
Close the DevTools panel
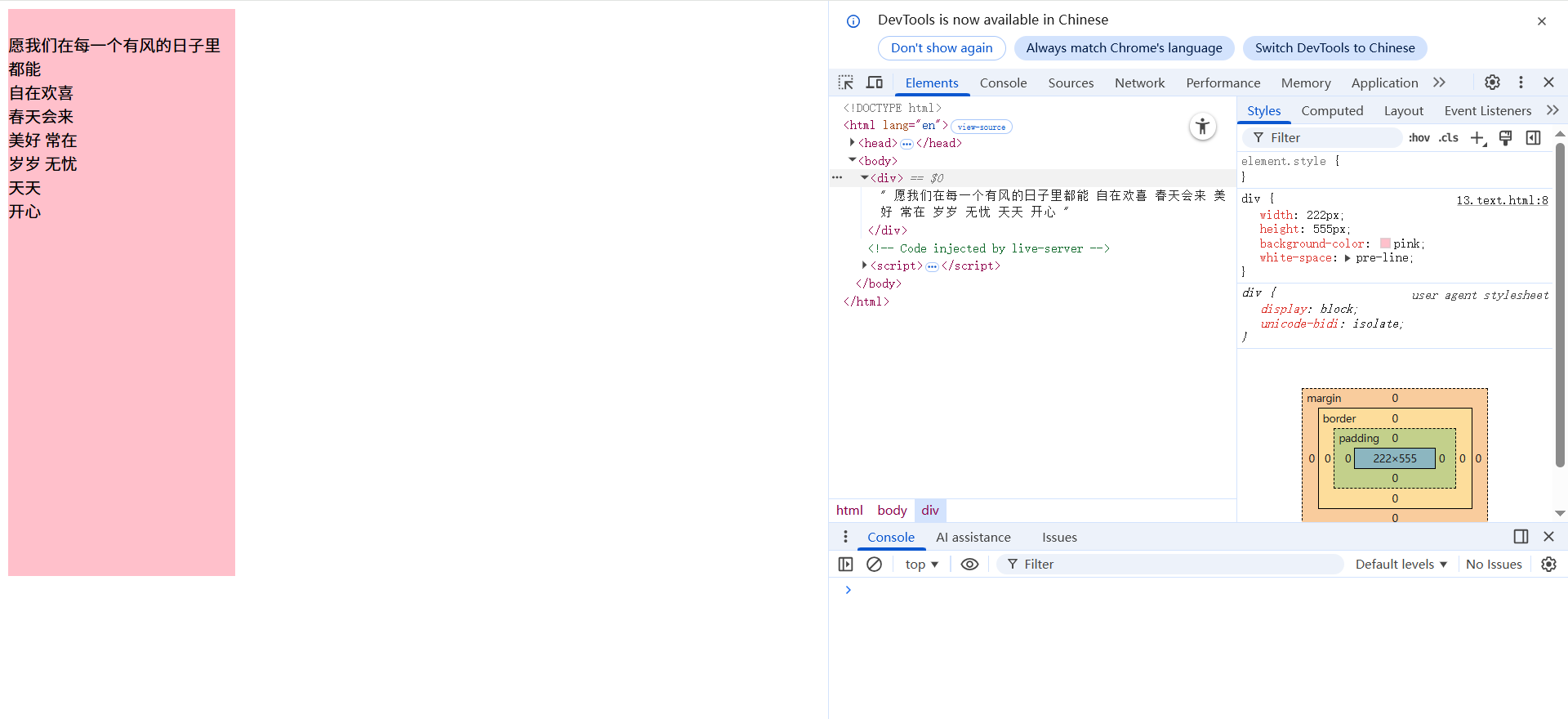[x=1548, y=83]
